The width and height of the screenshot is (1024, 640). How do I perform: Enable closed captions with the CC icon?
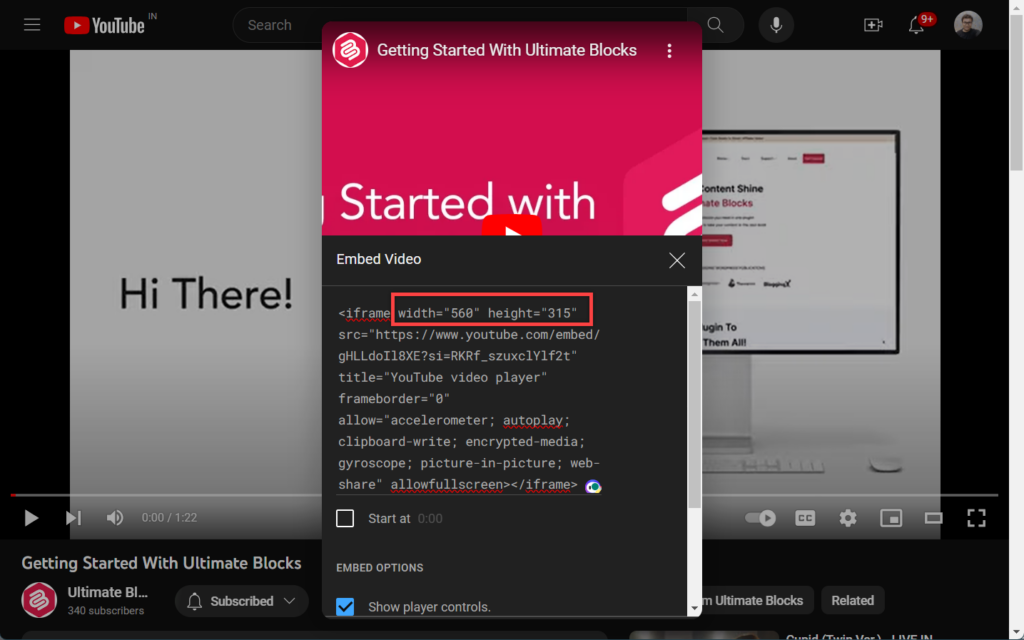click(x=803, y=518)
